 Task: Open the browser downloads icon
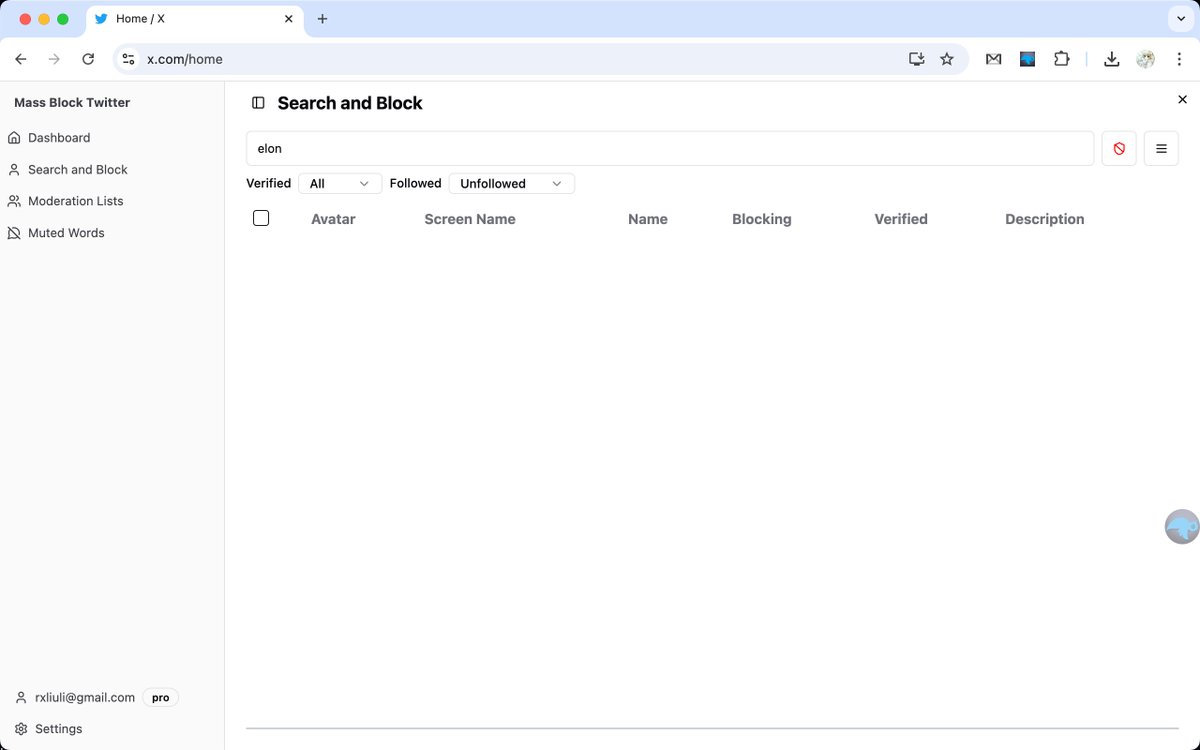click(1111, 59)
